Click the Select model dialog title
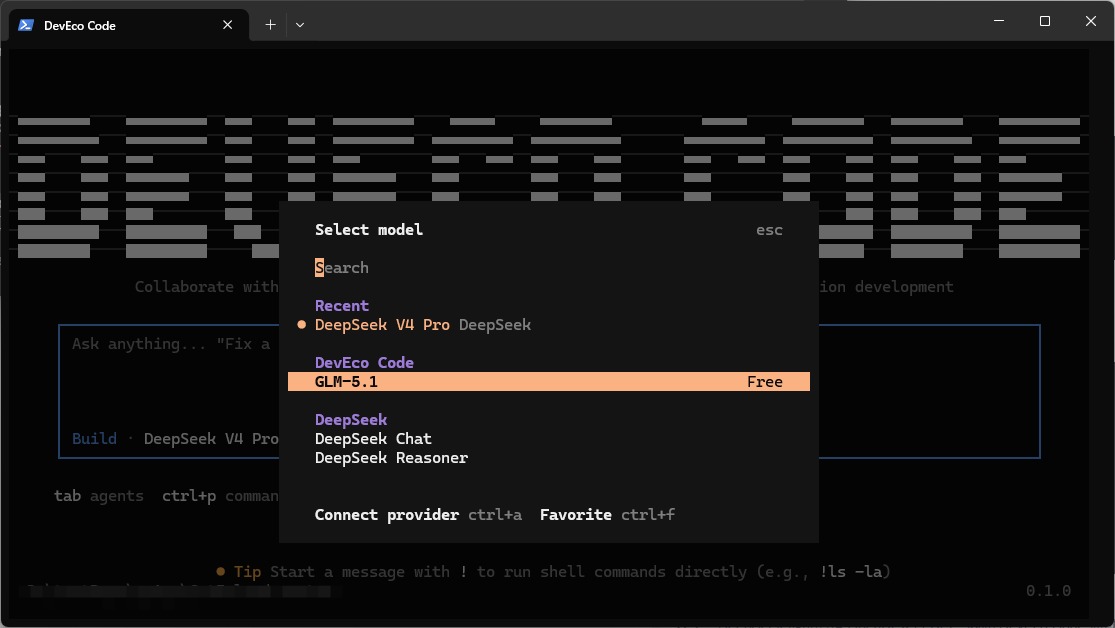 click(x=368, y=230)
